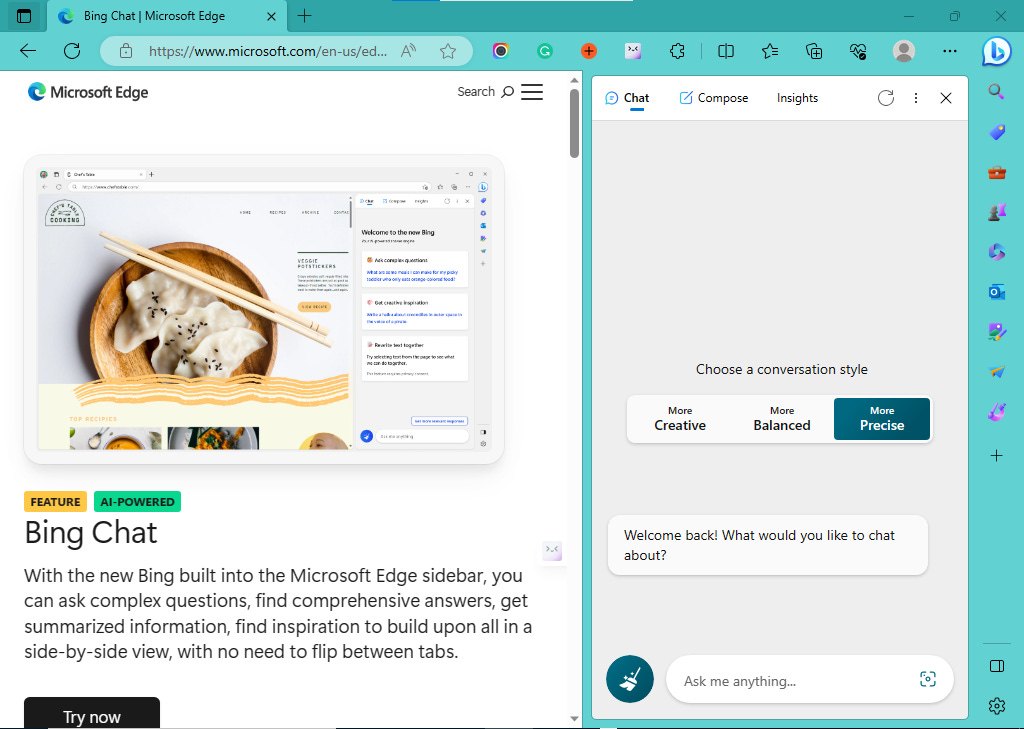Click the Try now button
This screenshot has width=1024, height=729.
tap(92, 713)
